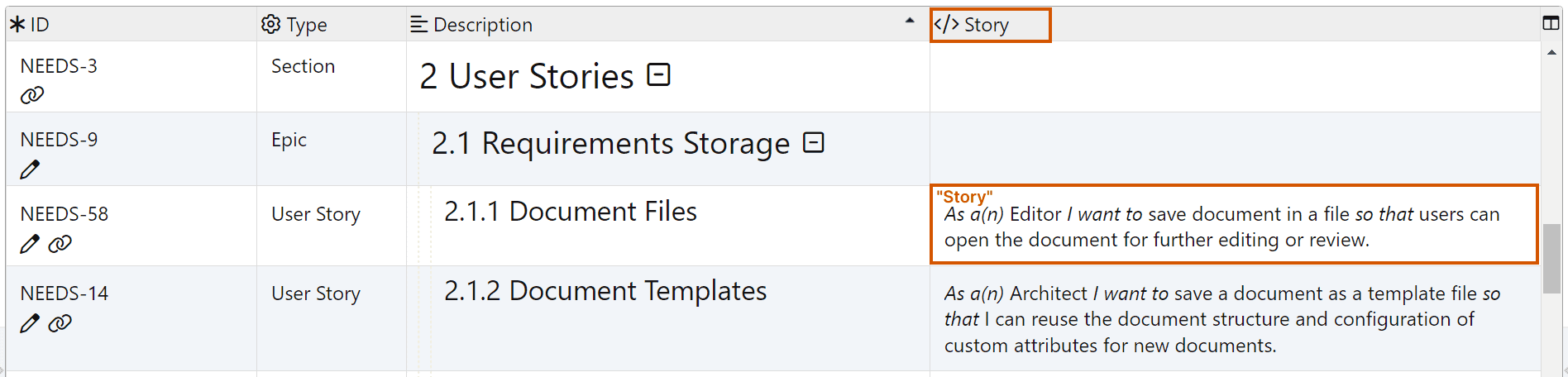Click the pencil edit icon under NEEDS-58
The image size is (1568, 377).
pos(30,244)
